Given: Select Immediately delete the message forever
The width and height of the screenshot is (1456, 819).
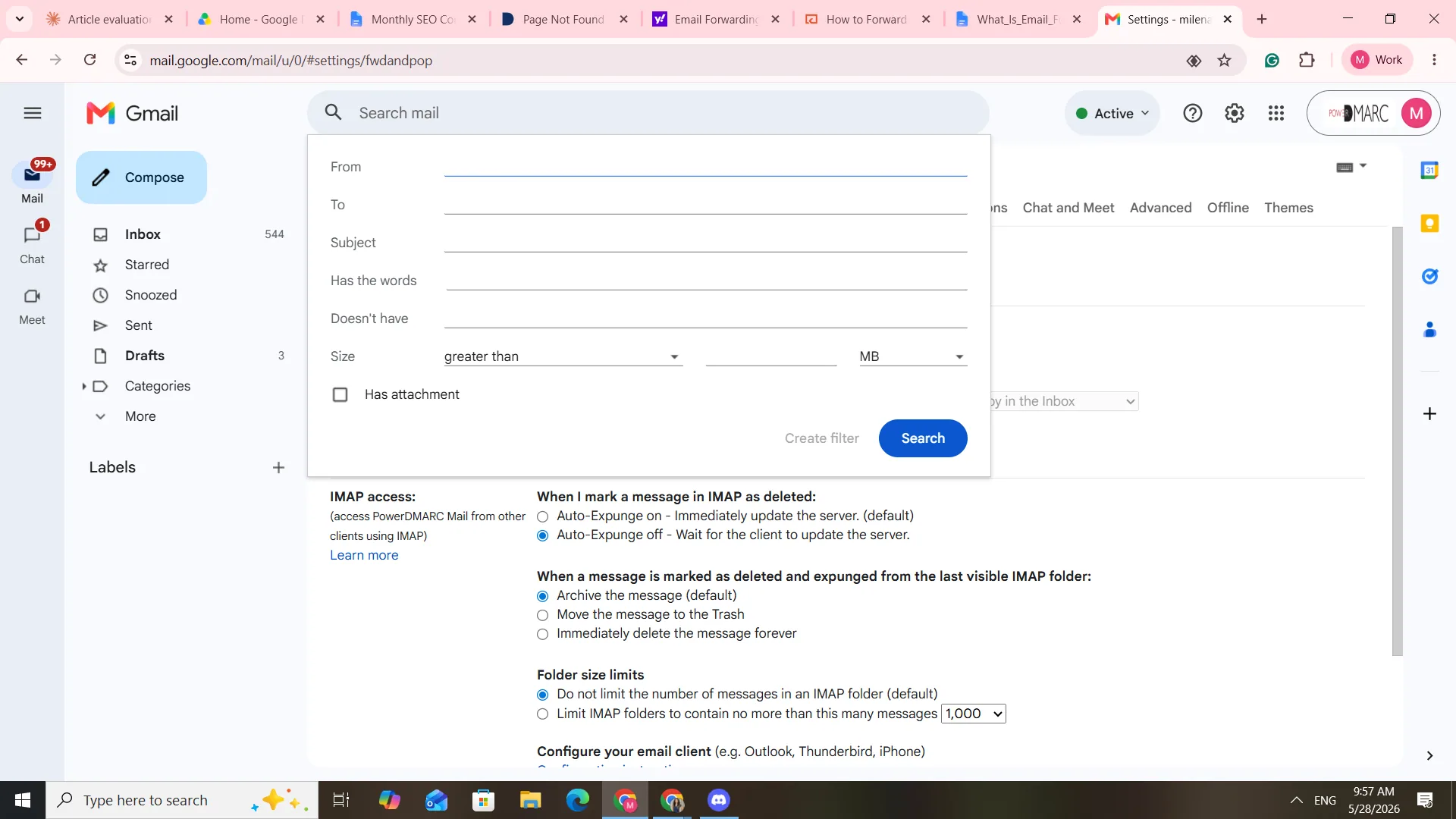Looking at the screenshot, I should click(542, 635).
